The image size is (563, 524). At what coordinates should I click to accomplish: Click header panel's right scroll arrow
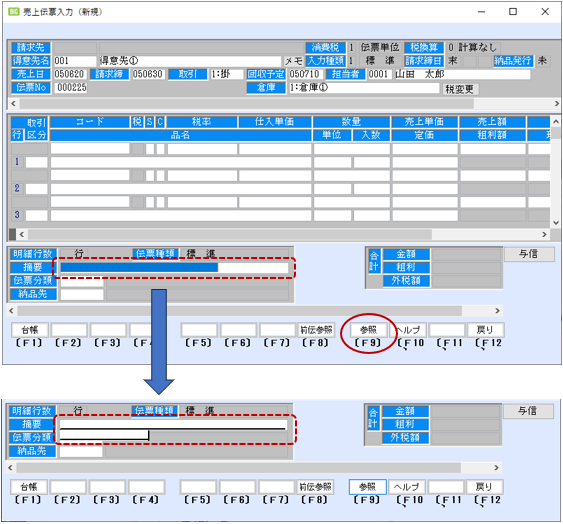click(x=557, y=103)
